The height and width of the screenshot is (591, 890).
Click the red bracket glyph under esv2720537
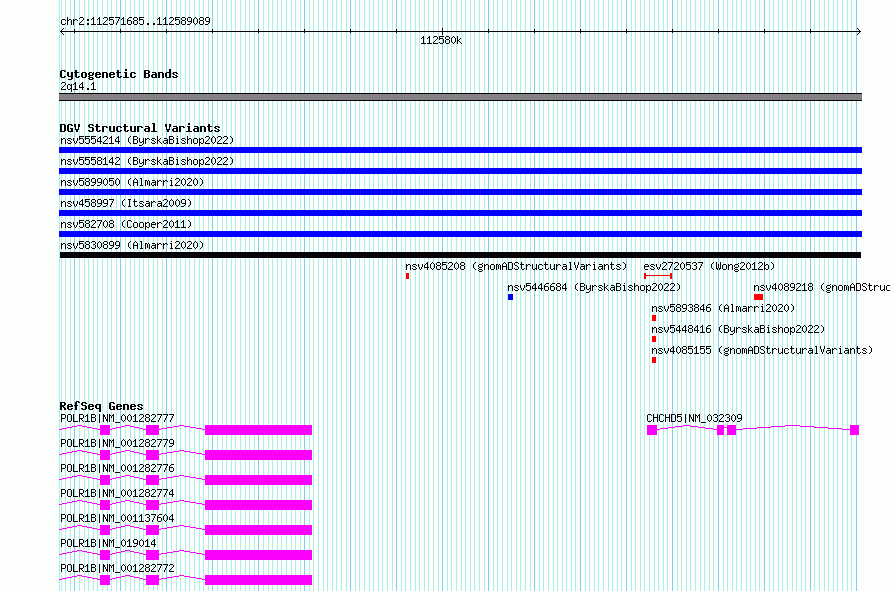pos(658,276)
